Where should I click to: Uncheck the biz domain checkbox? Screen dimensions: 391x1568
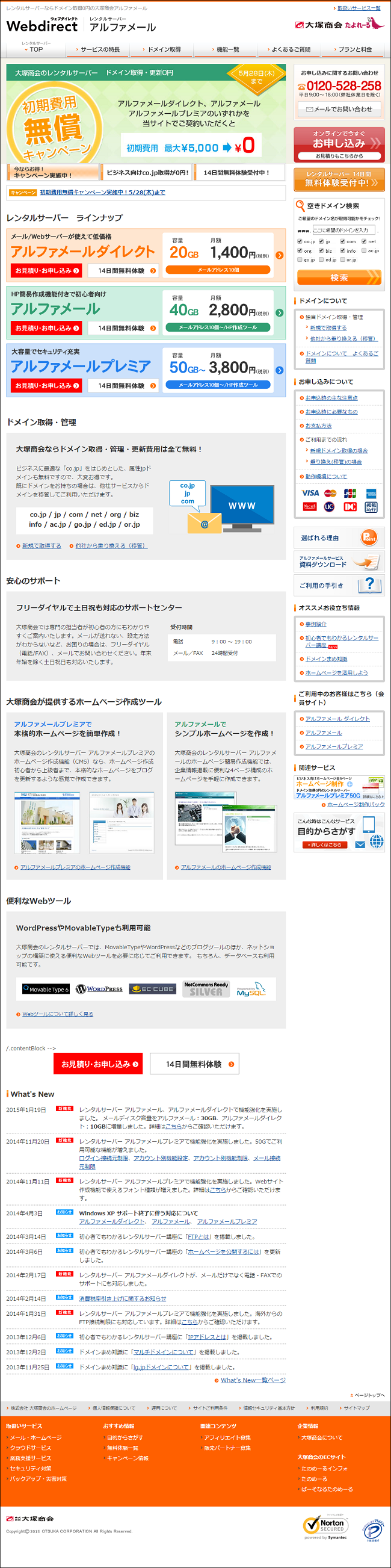[x=321, y=250]
